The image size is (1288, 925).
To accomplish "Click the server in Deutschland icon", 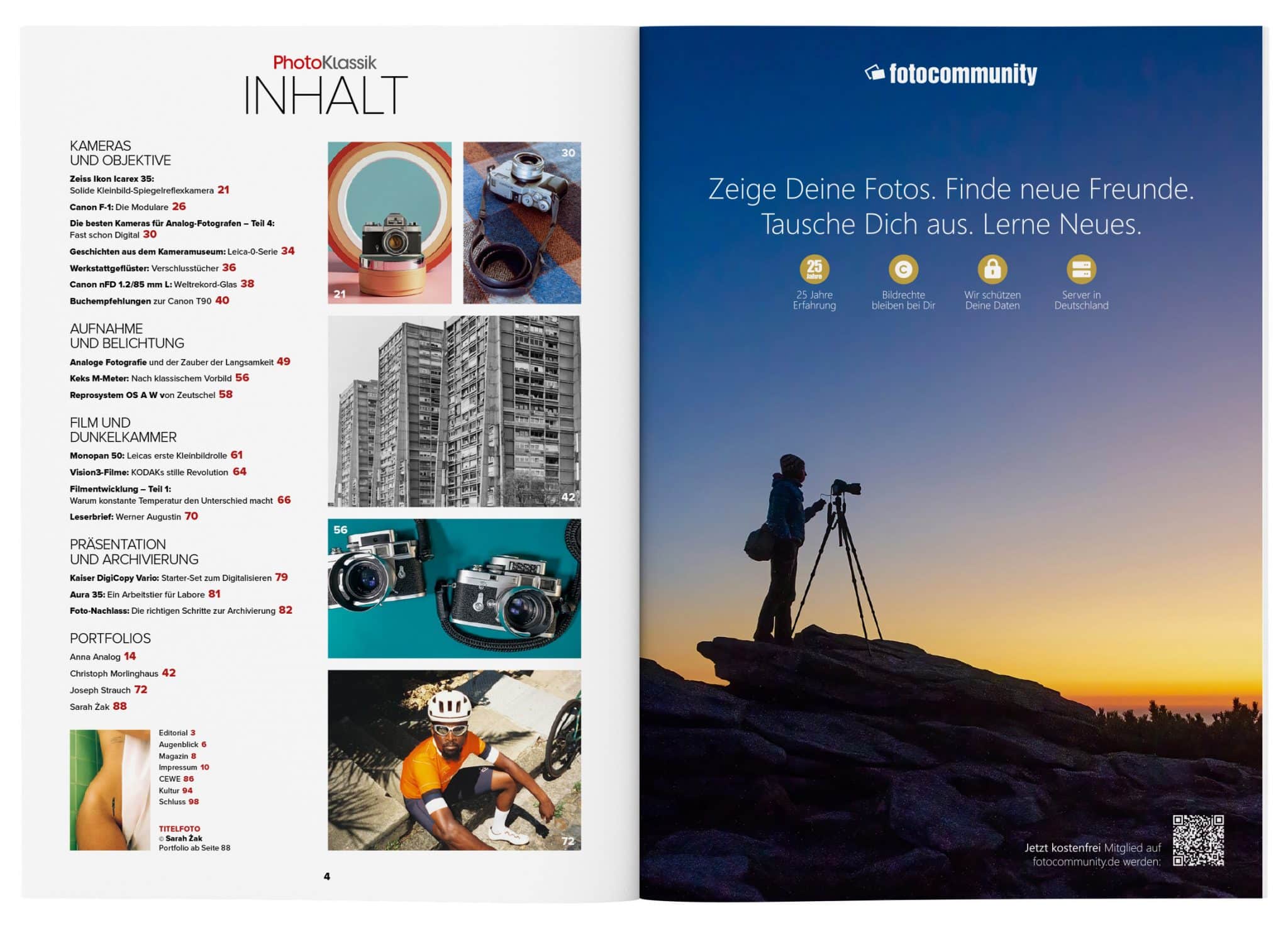I will click(1081, 270).
